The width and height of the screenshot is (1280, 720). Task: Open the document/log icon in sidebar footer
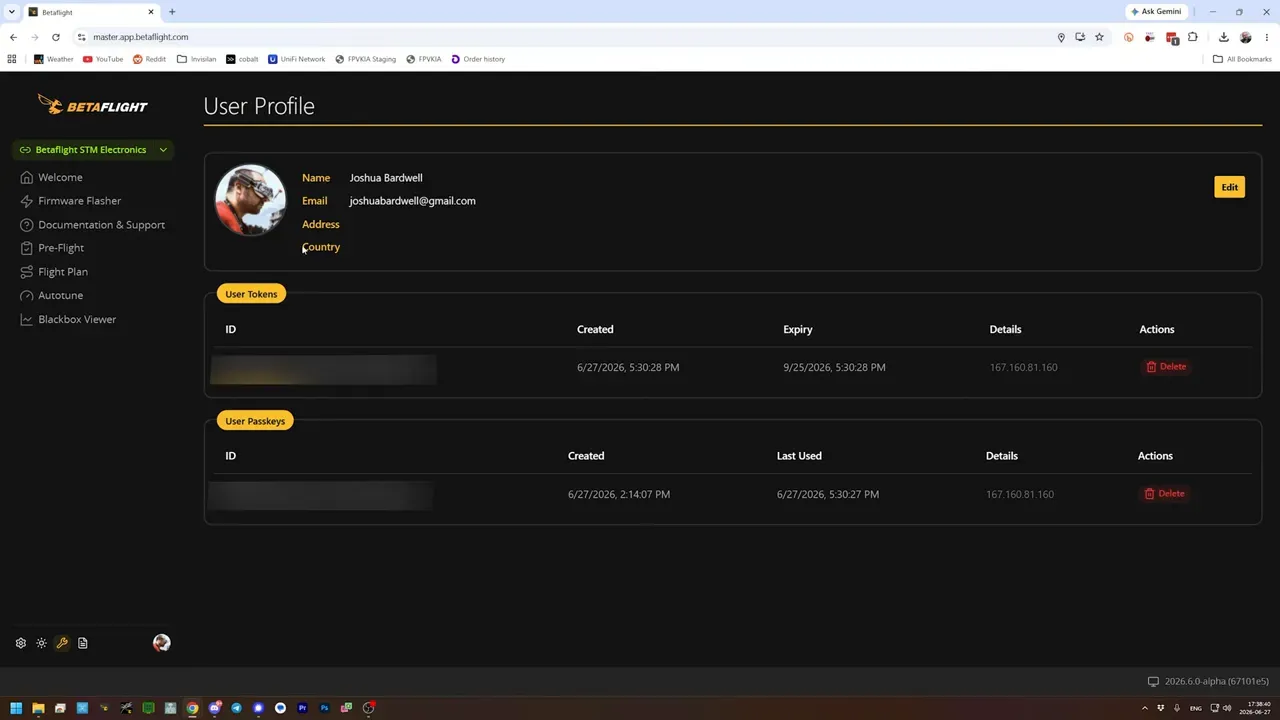83,643
